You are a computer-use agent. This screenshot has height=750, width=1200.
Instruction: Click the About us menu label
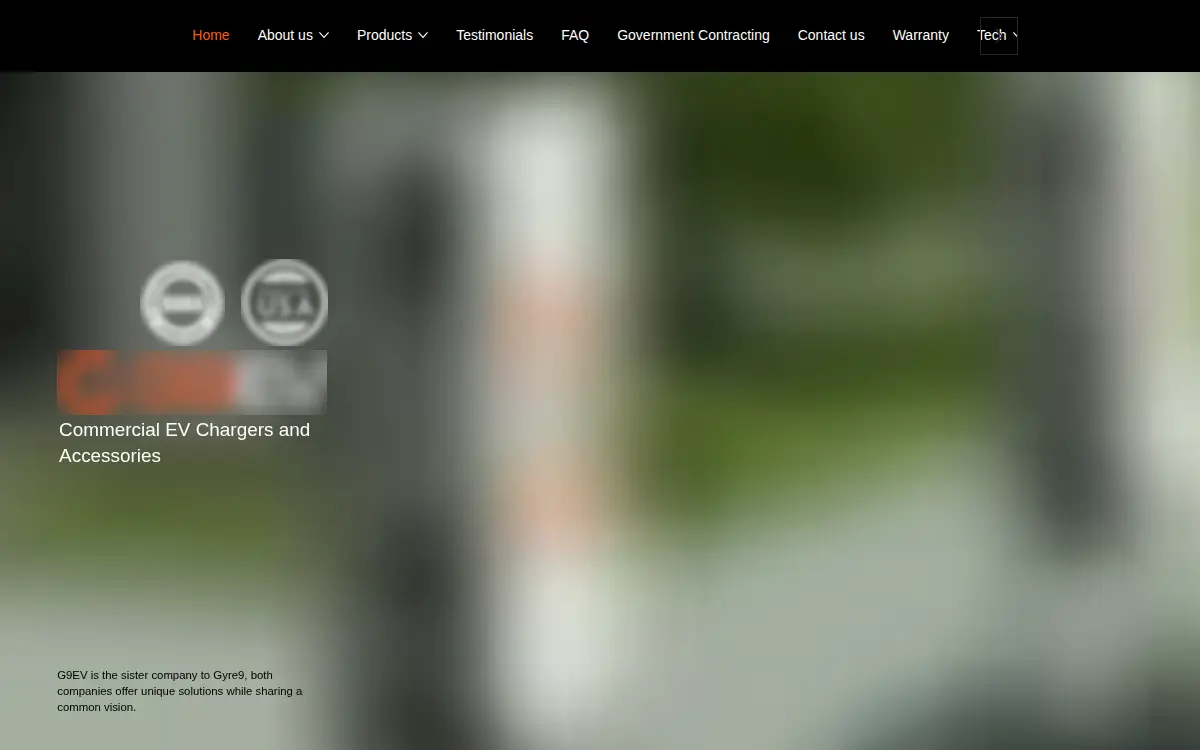(x=285, y=35)
